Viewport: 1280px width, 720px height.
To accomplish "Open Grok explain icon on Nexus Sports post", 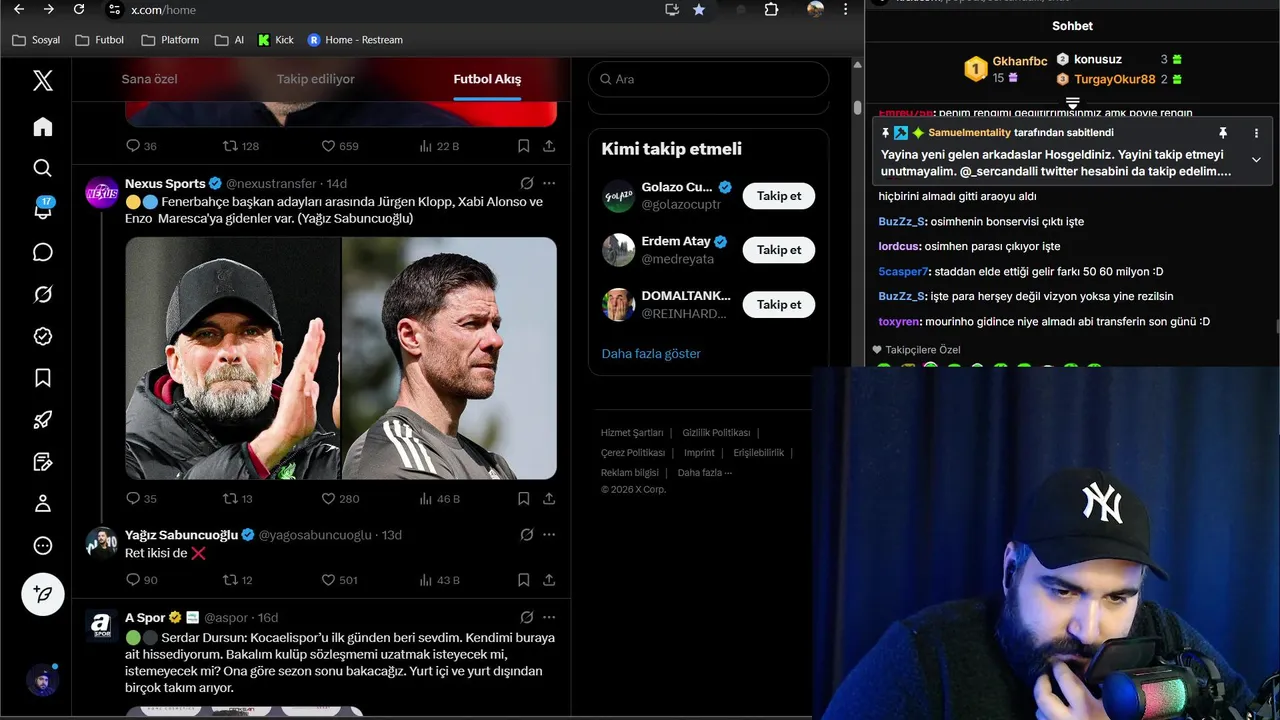I will point(527,184).
